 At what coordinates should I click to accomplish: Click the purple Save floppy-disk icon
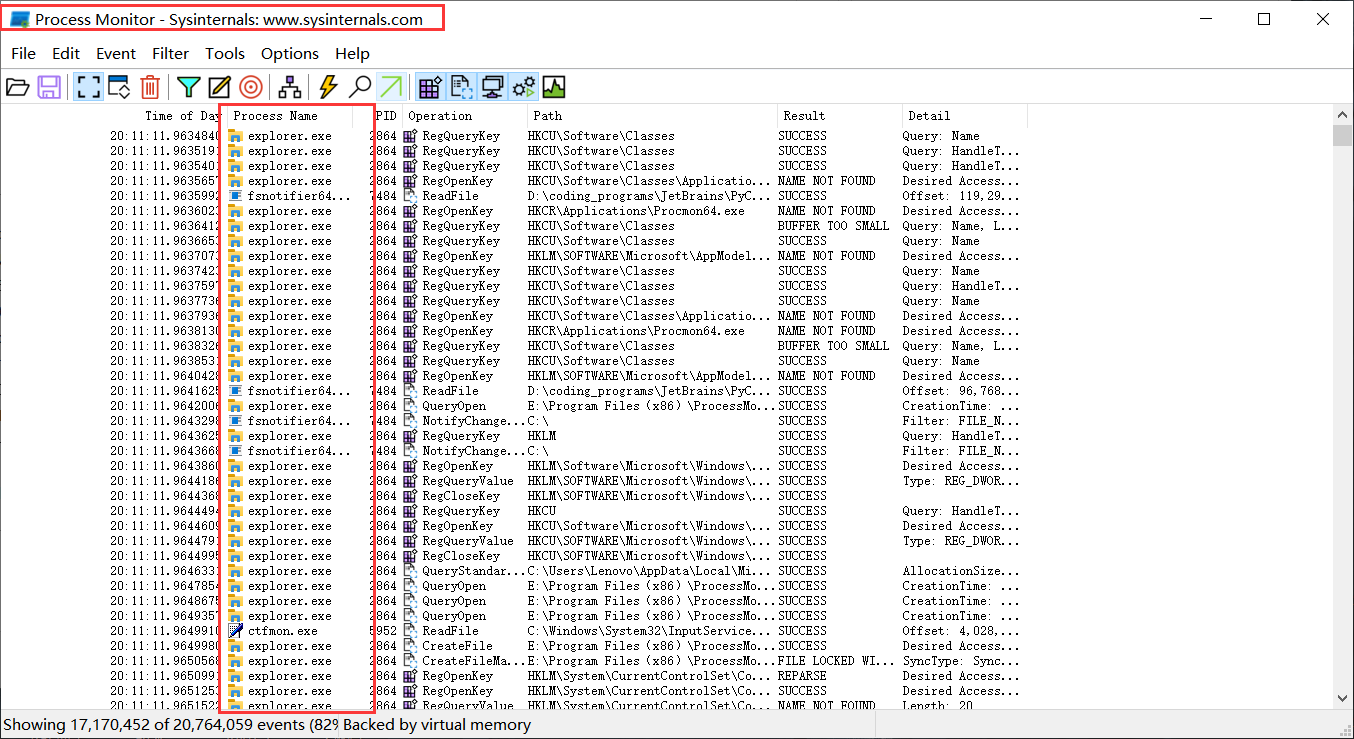tap(49, 87)
